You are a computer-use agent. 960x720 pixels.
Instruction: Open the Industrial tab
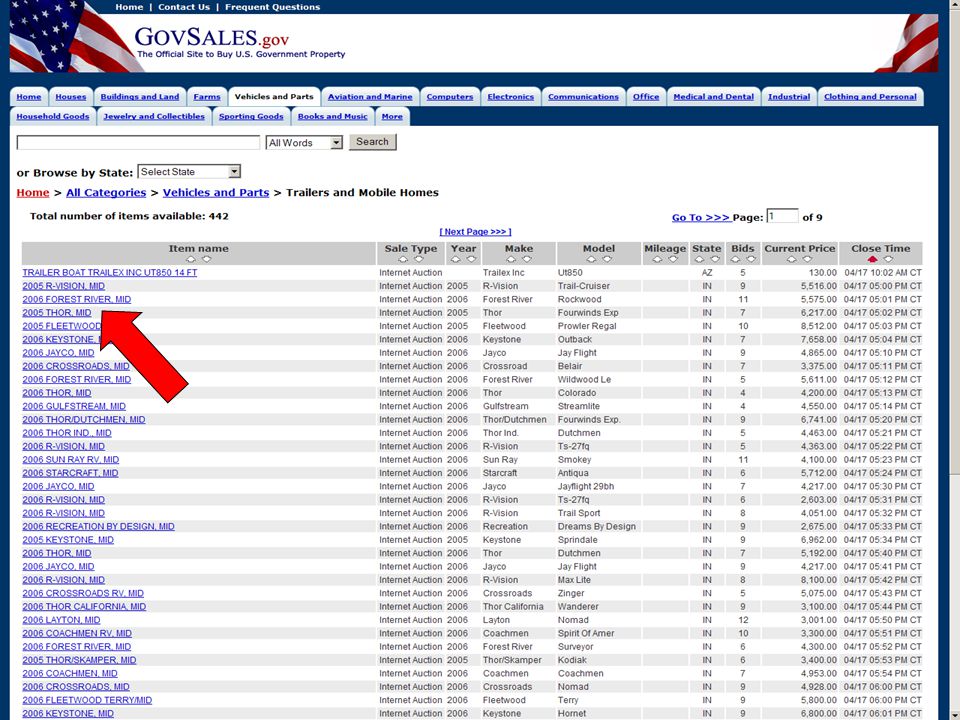point(789,97)
